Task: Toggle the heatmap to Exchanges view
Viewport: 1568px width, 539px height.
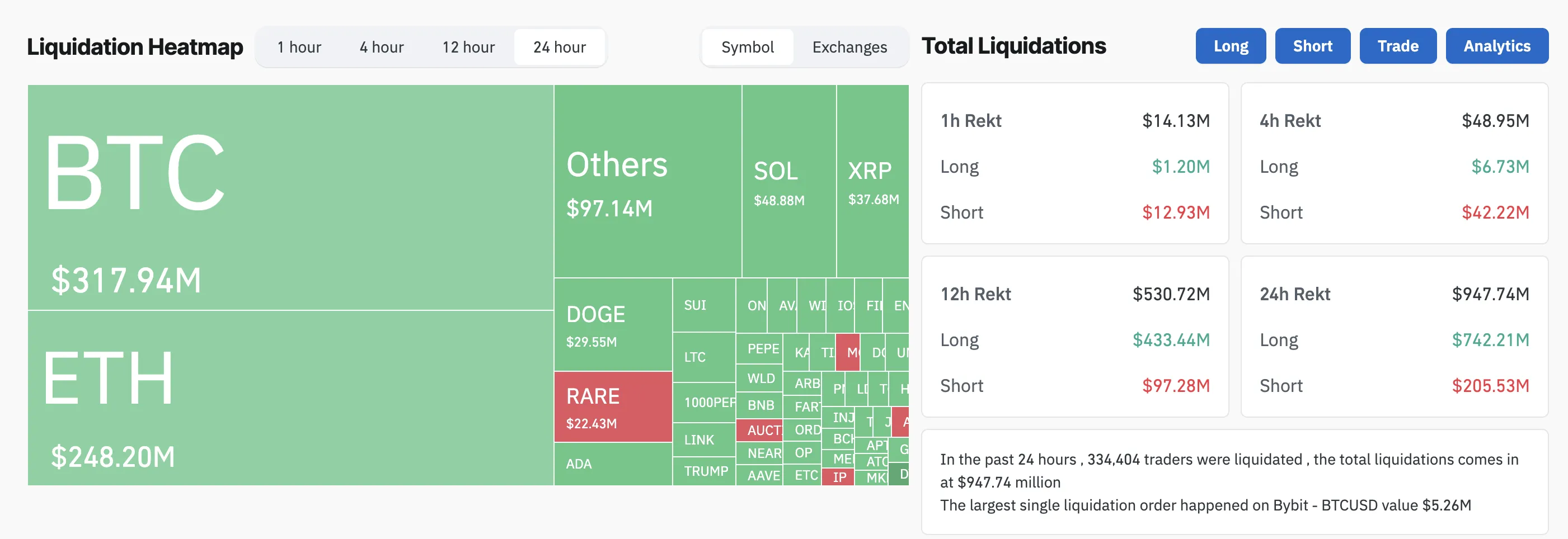Action: [x=849, y=47]
